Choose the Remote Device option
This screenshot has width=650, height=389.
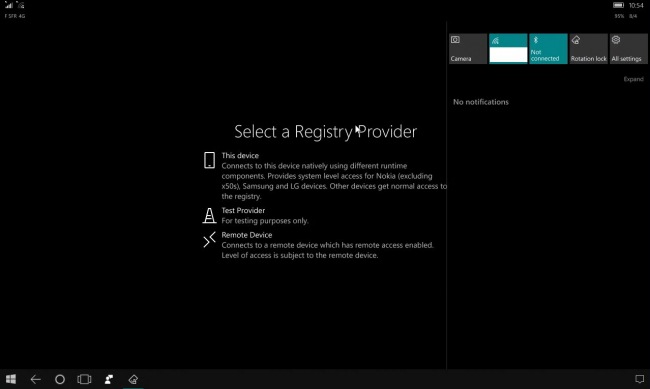318,245
